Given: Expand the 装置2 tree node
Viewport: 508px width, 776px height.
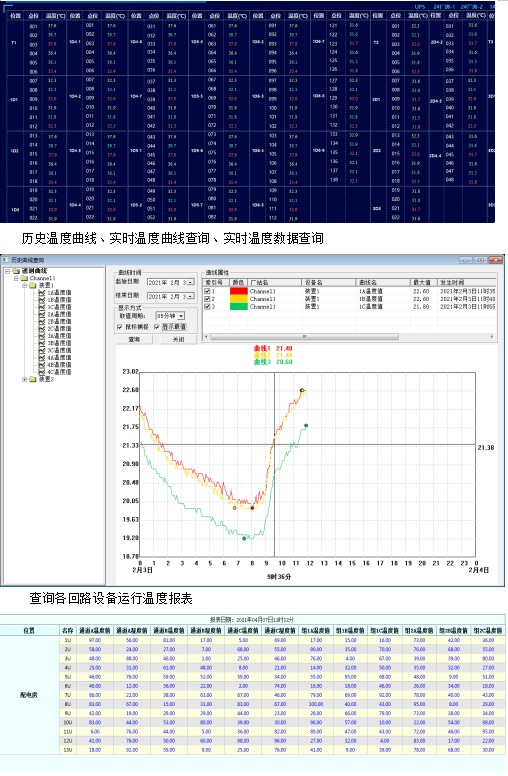Looking at the screenshot, I should click(x=25, y=380).
